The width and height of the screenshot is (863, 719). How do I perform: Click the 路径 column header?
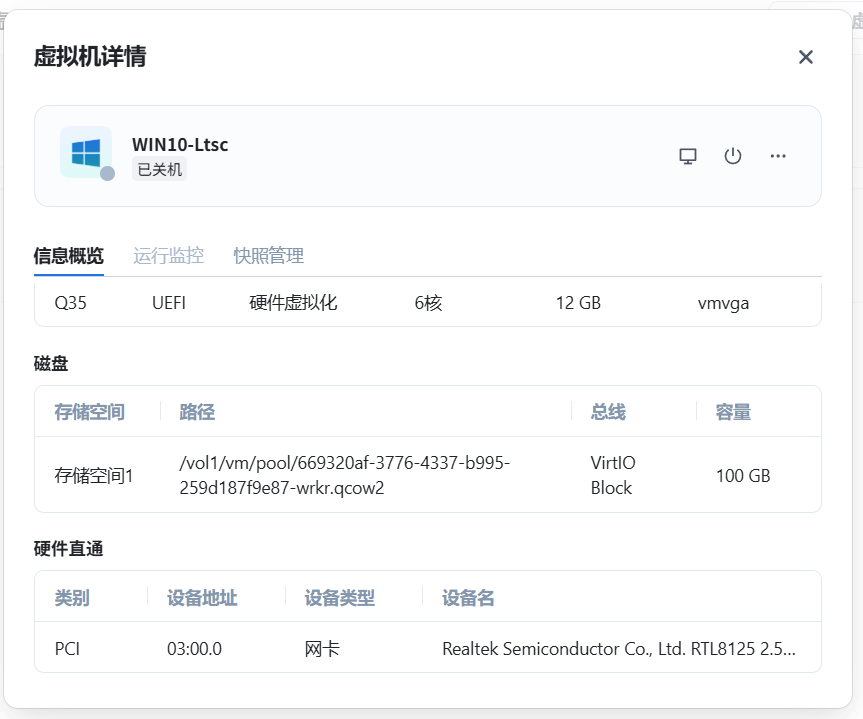click(x=197, y=412)
